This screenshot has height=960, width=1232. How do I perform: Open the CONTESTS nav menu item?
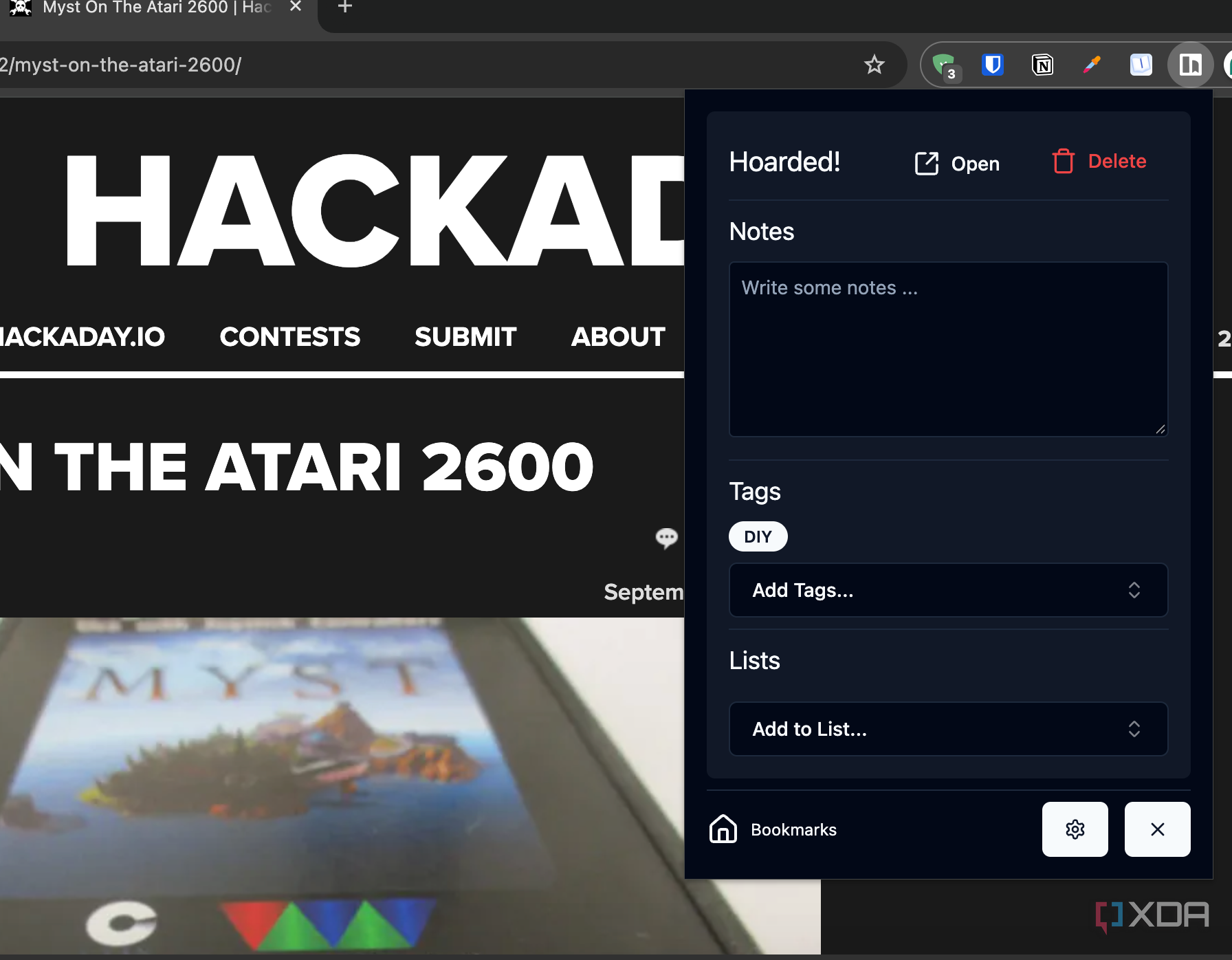[x=290, y=337]
